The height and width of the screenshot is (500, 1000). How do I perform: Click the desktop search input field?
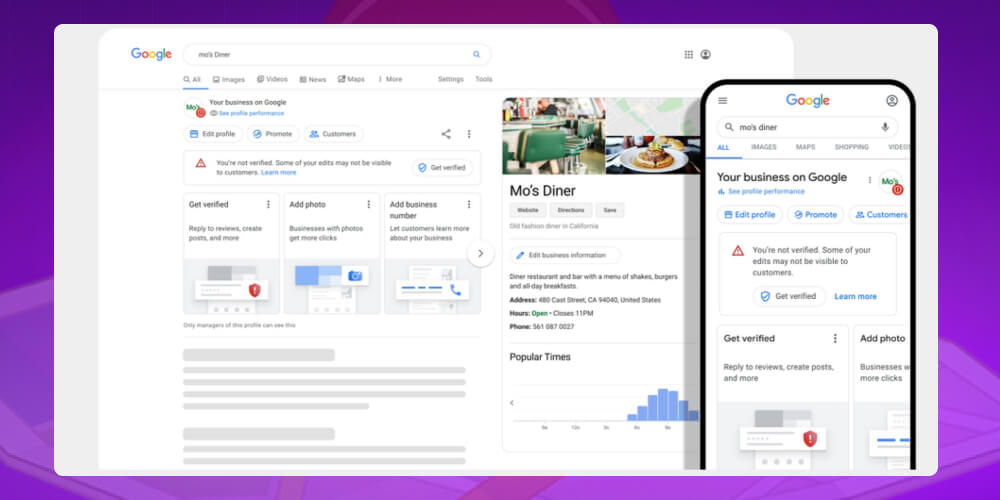coord(337,54)
